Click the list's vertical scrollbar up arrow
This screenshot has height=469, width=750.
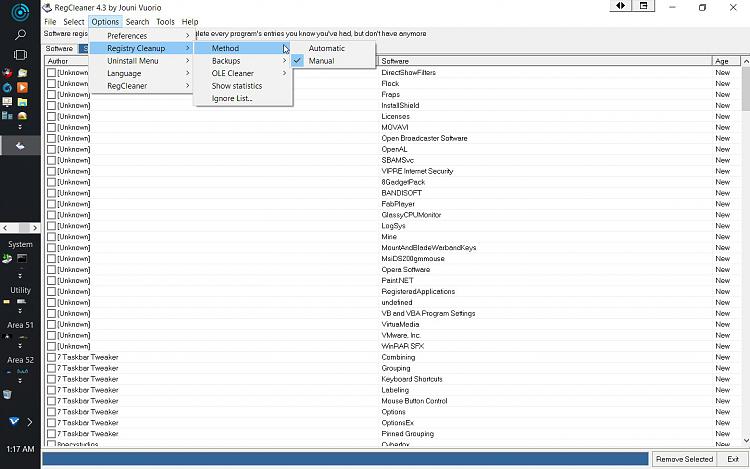pyautogui.click(x=746, y=61)
